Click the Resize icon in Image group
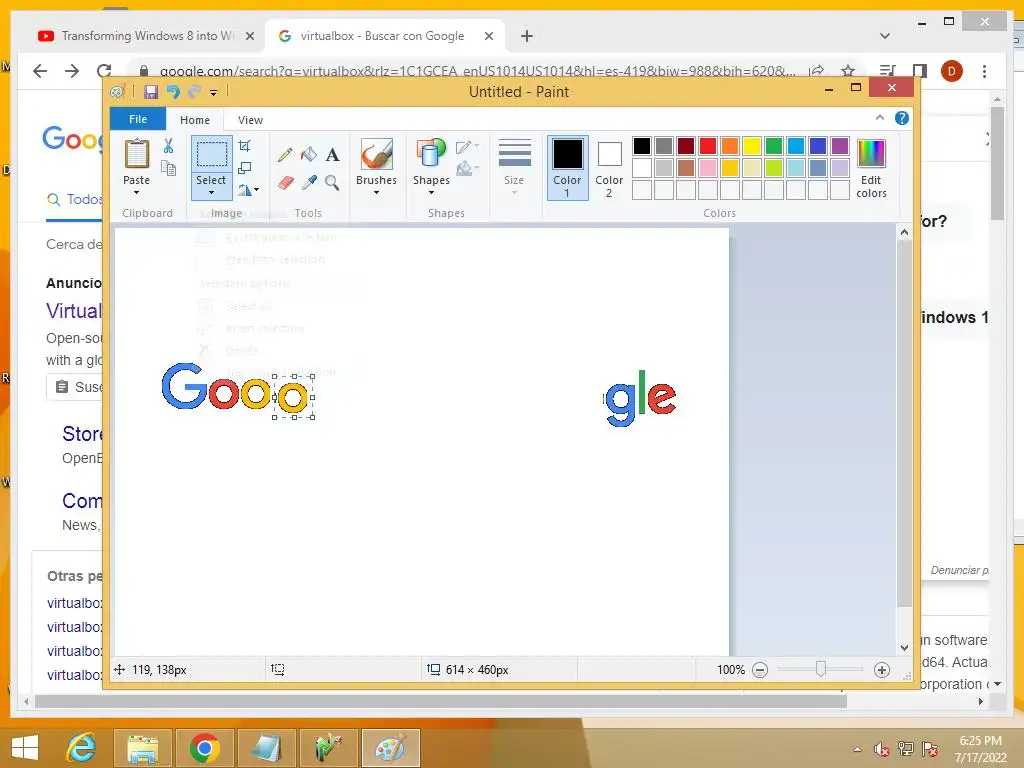 (245, 168)
